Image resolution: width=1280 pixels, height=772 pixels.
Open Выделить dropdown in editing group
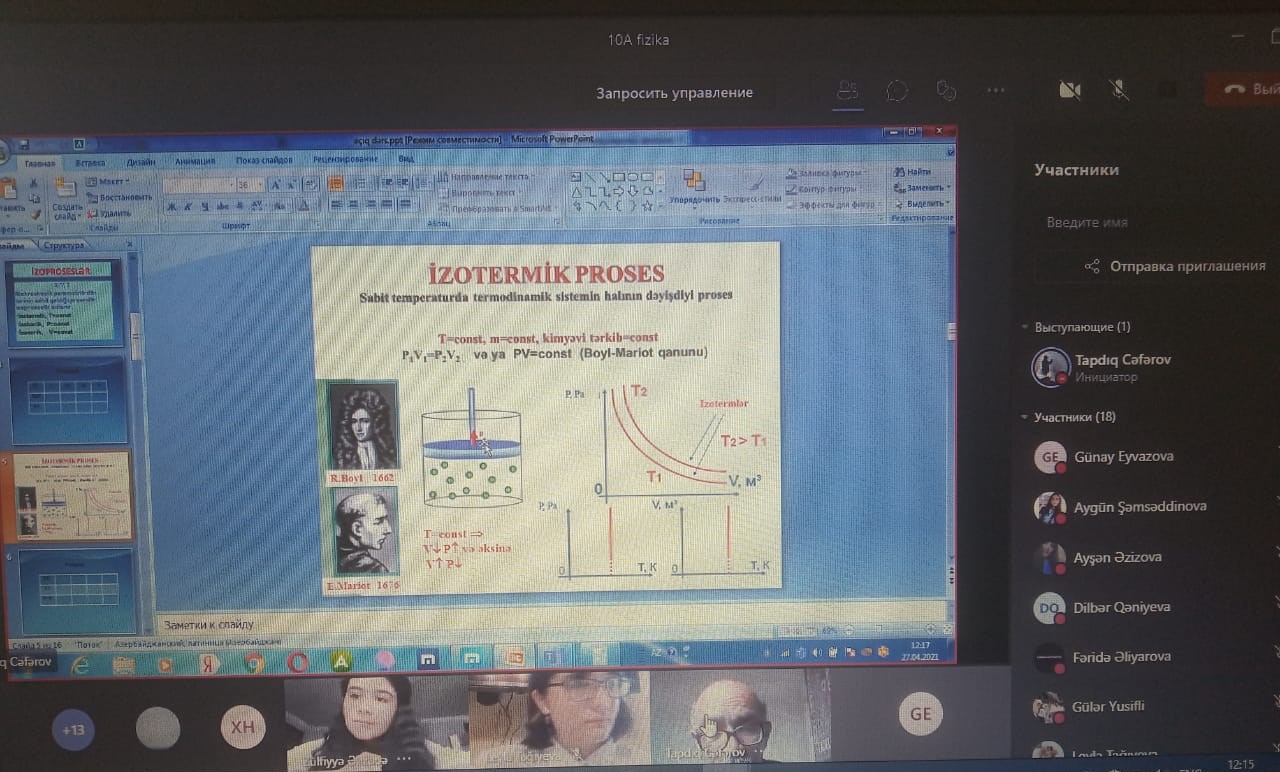coord(920,203)
